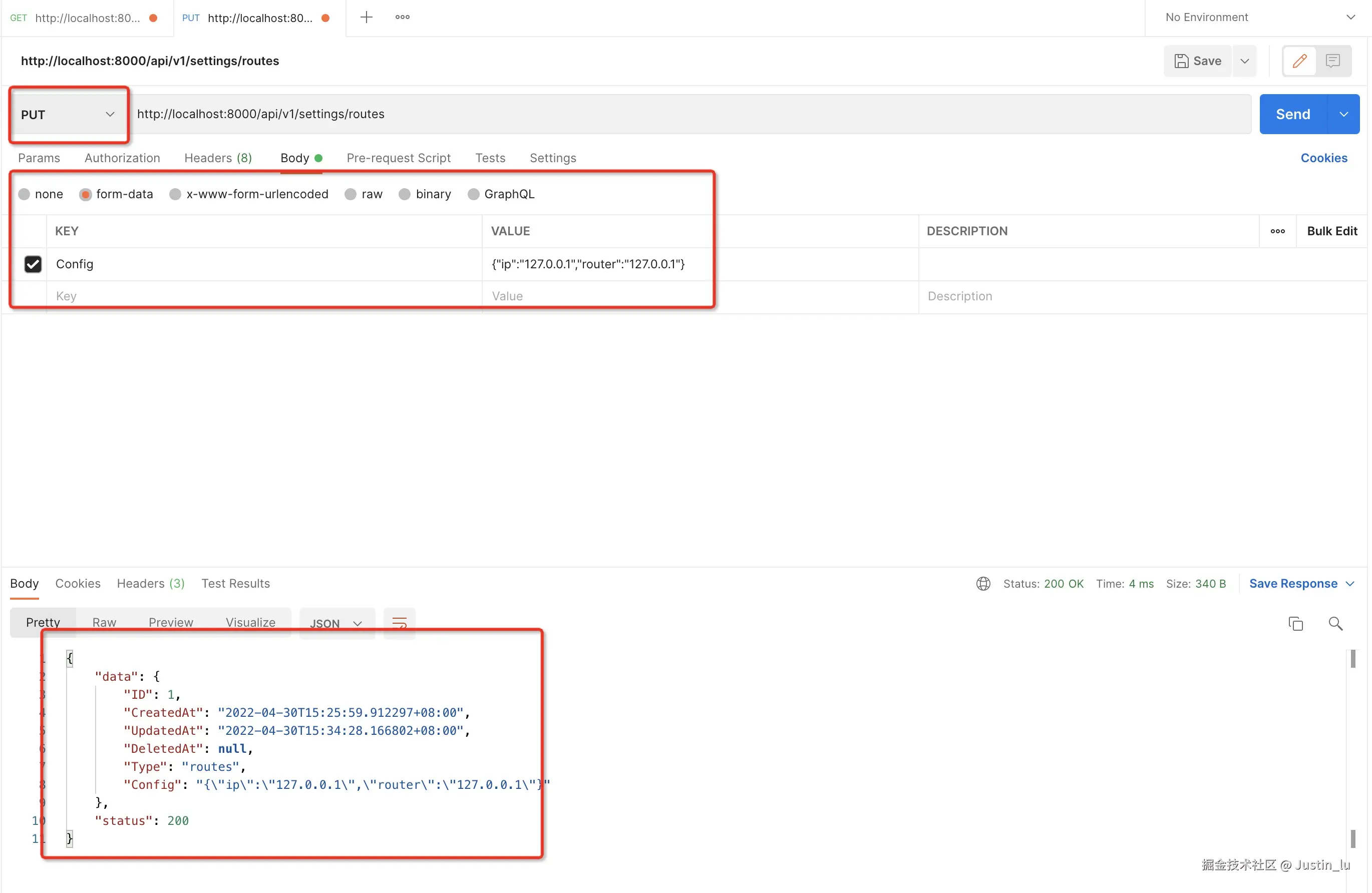
Task: Open the comments icon next to edit
Action: click(x=1333, y=61)
